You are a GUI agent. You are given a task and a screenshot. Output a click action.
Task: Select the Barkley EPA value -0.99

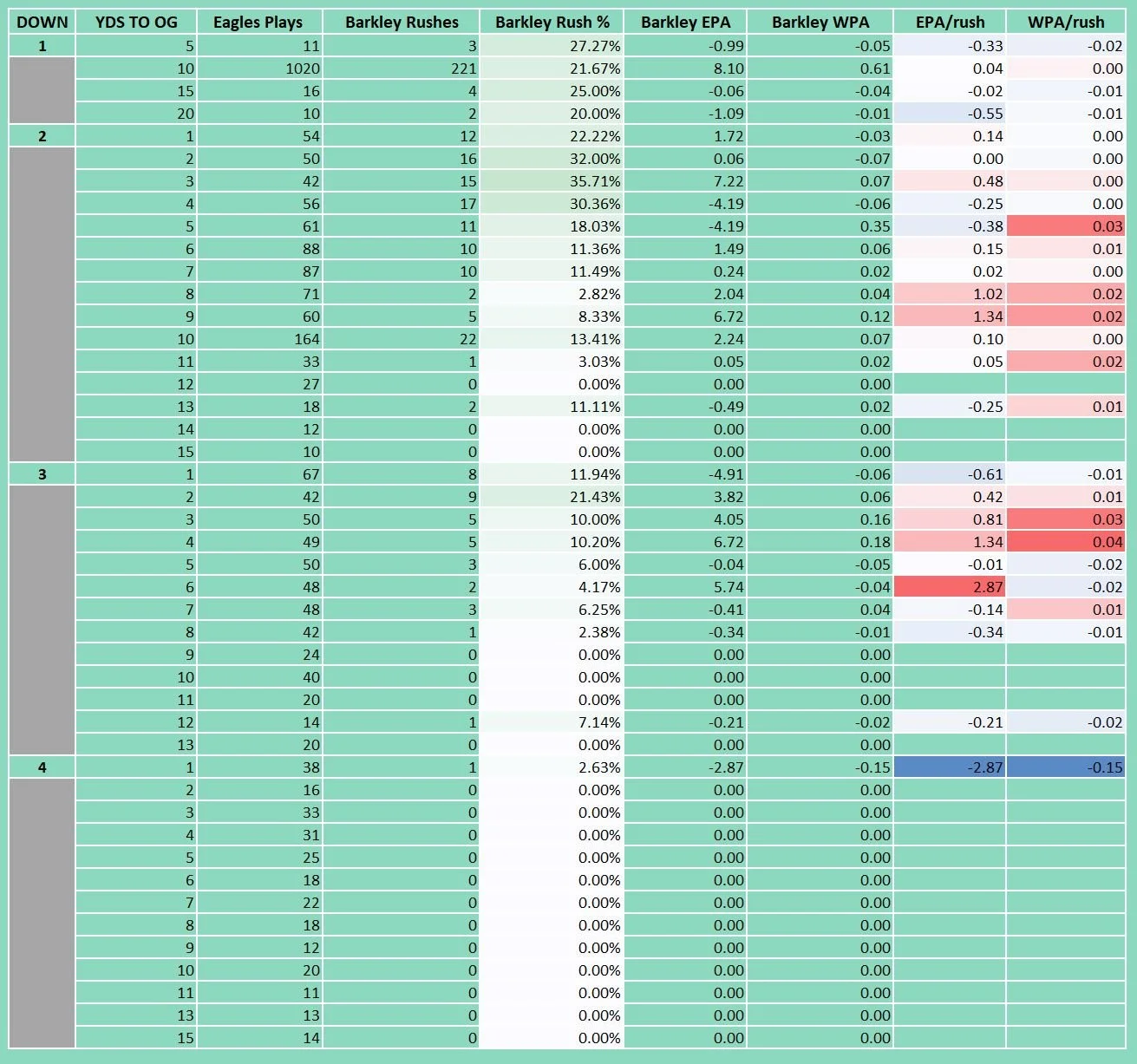coord(685,46)
